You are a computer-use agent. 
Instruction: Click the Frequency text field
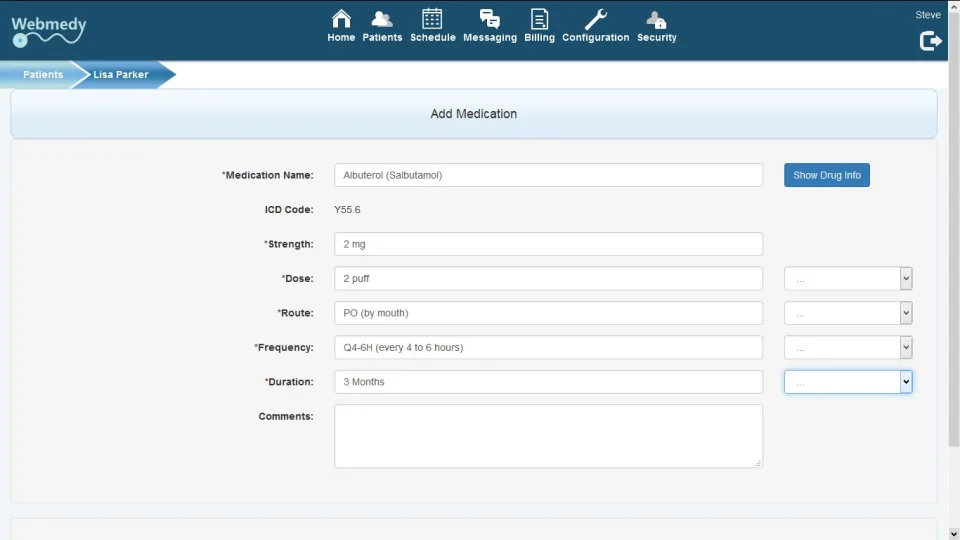[x=549, y=347]
